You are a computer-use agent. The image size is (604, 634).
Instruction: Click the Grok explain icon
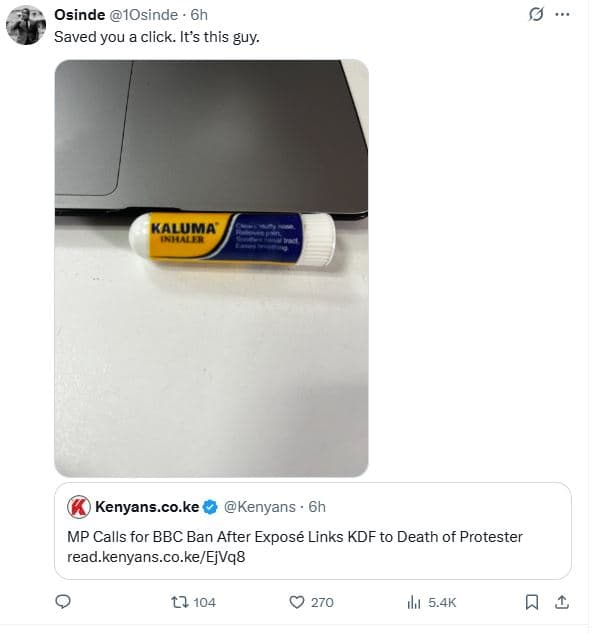click(535, 15)
